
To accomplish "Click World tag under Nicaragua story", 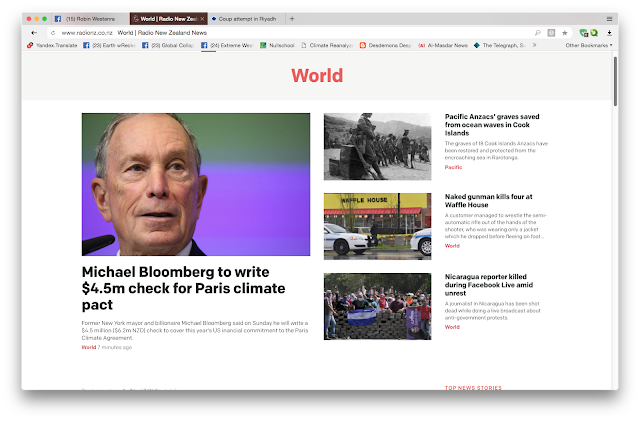I will 452,327.
